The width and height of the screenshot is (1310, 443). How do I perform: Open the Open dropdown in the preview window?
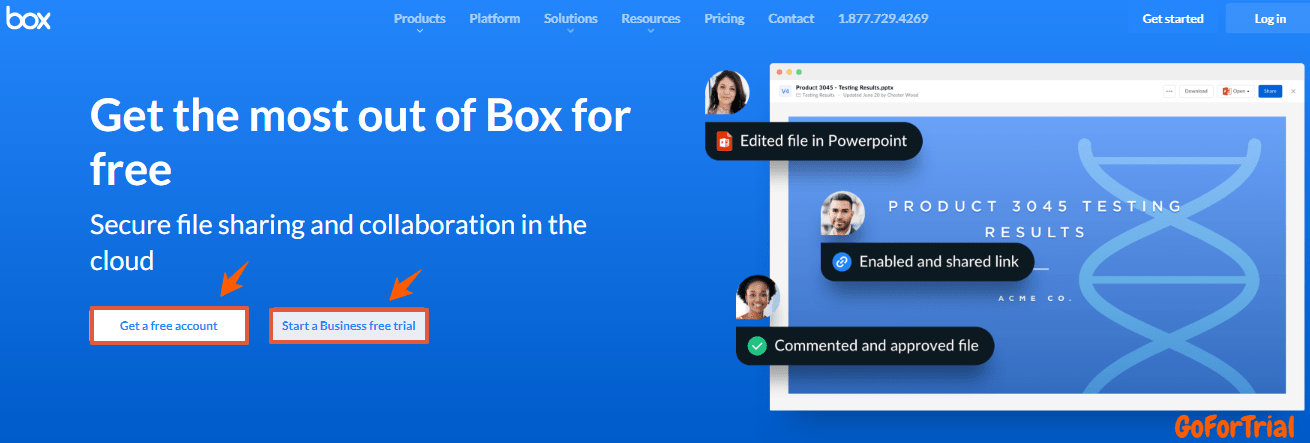click(x=1235, y=91)
